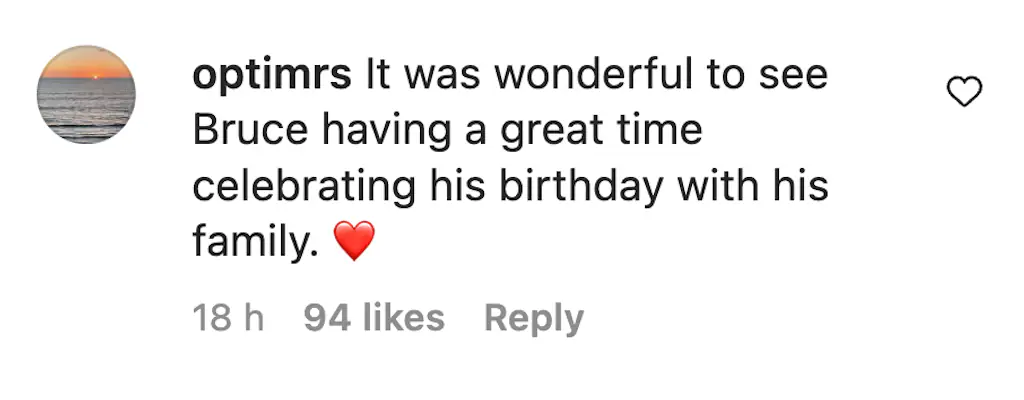Open the optimrs sunset profile picture

pyautogui.click(x=86, y=94)
